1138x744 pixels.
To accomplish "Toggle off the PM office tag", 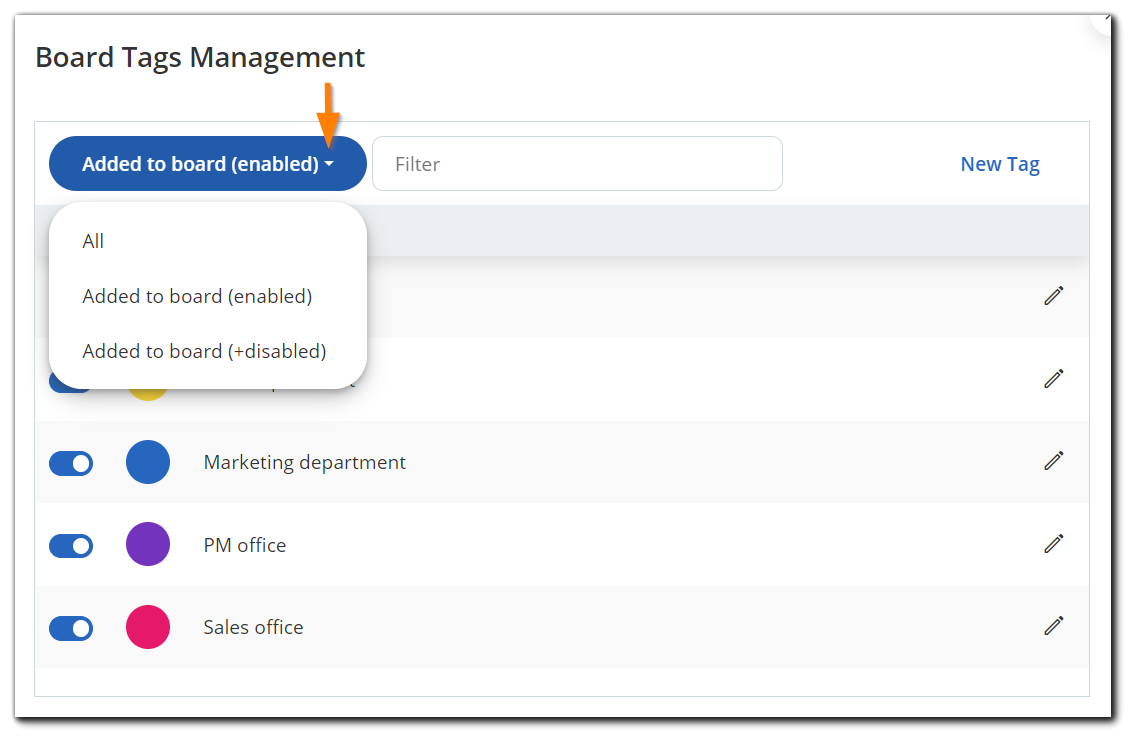I will pos(71,546).
